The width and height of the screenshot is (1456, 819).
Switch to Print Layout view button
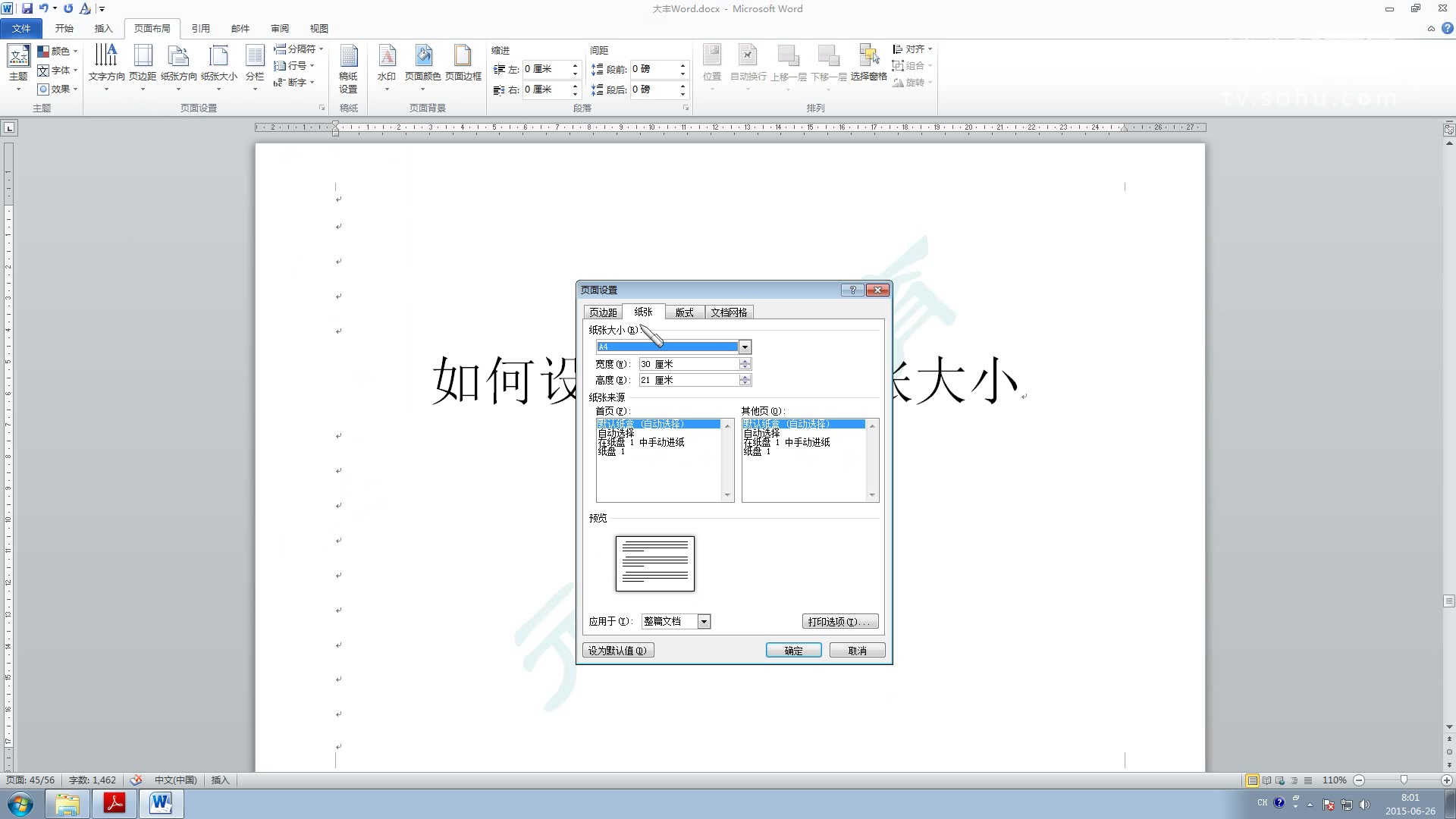[1252, 780]
